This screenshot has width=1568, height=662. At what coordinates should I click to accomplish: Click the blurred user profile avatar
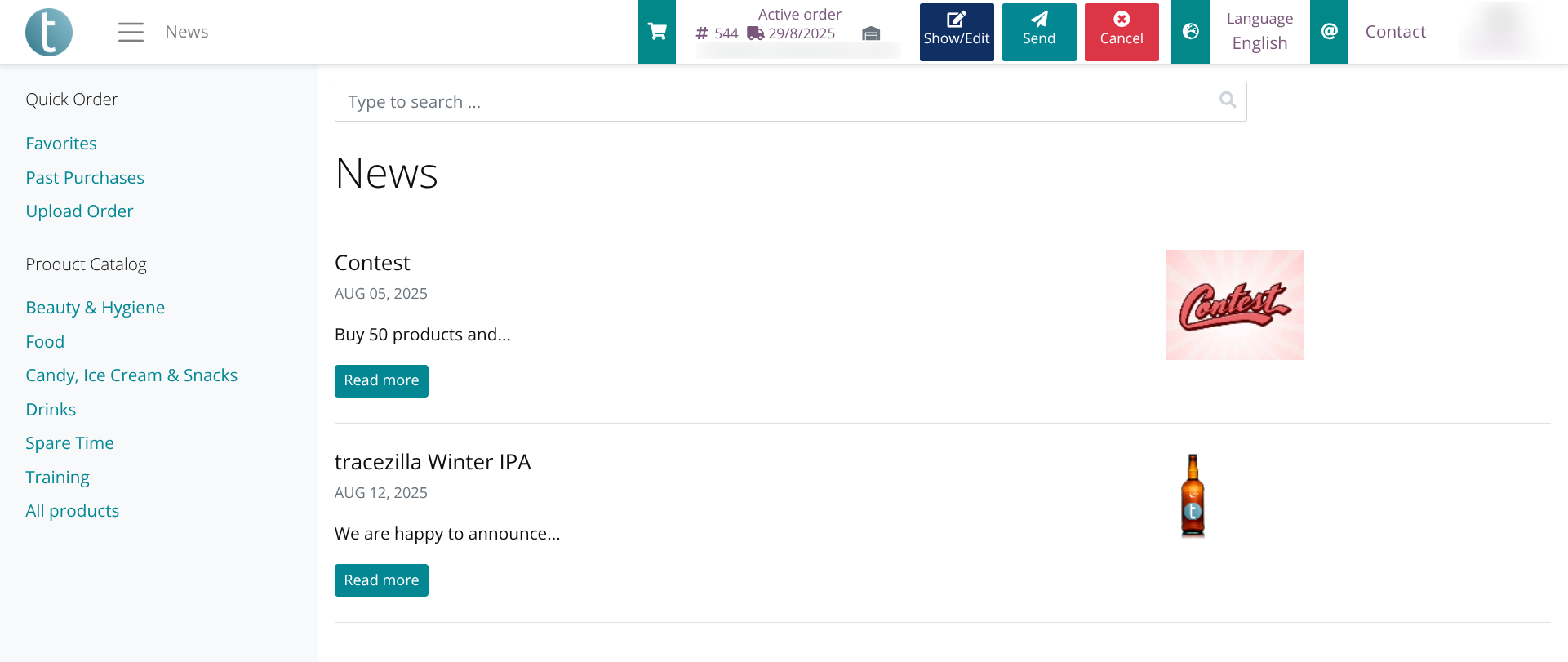coord(1500,31)
